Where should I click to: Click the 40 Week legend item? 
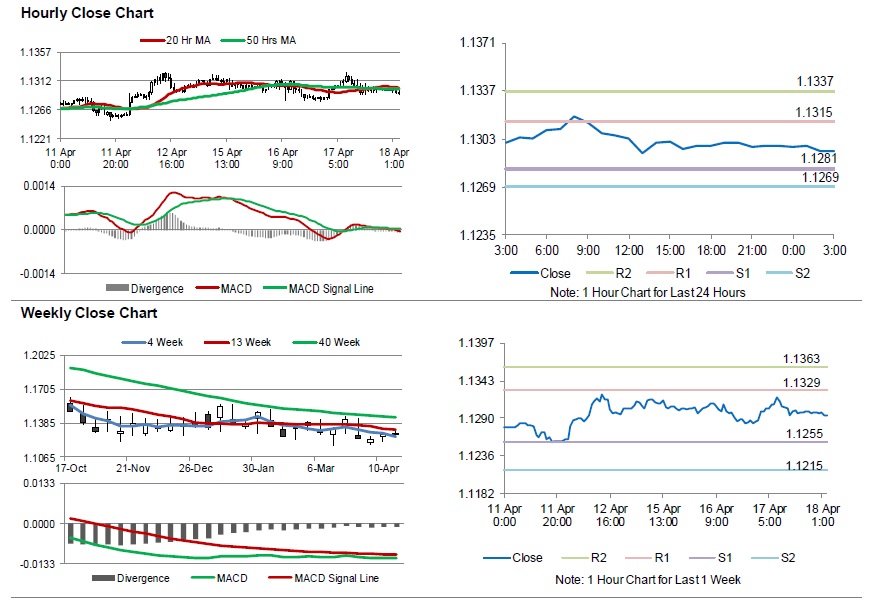[326, 343]
